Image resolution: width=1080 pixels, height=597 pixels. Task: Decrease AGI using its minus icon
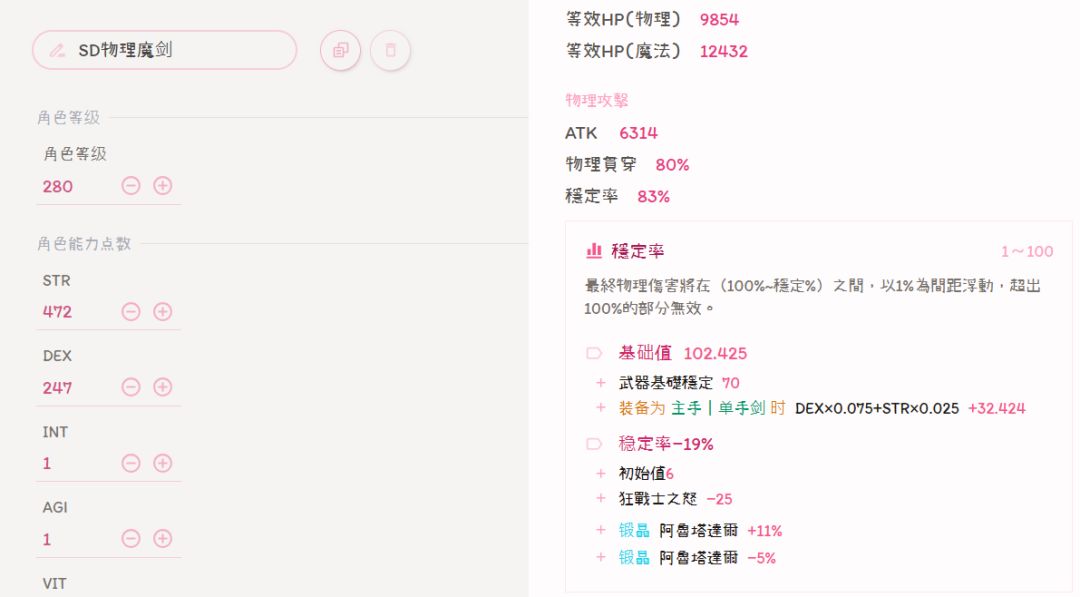[x=131, y=539]
